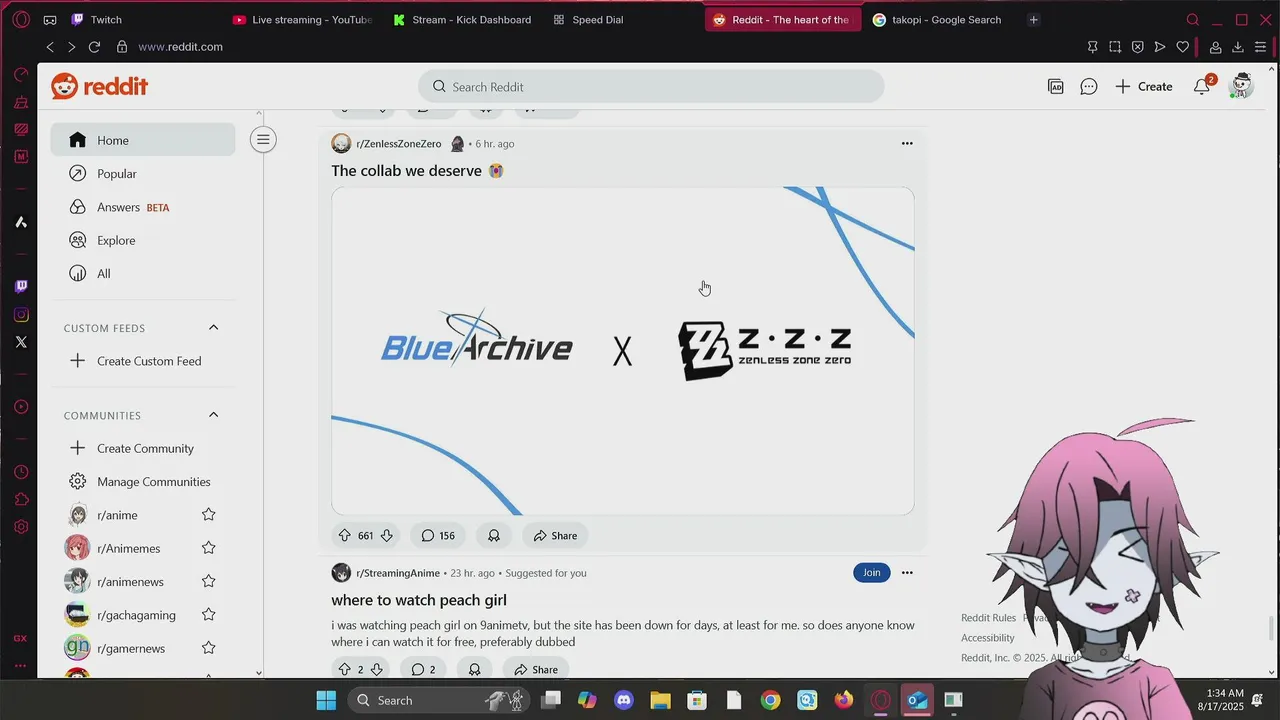Click the Windows Start button
1280x720 pixels.
pos(326,700)
